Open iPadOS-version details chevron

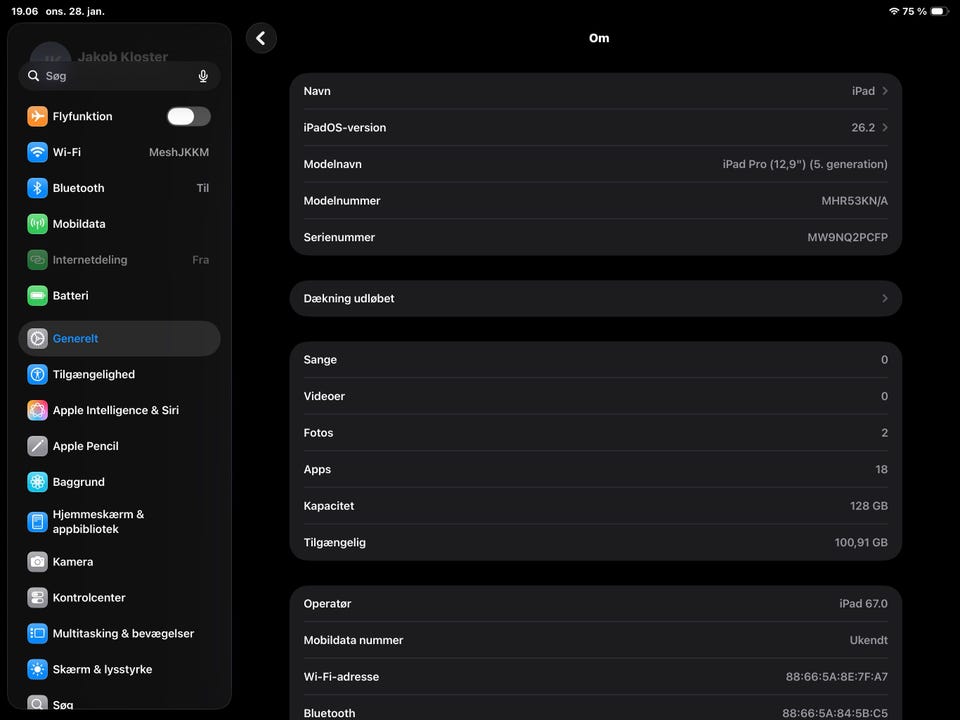click(885, 127)
